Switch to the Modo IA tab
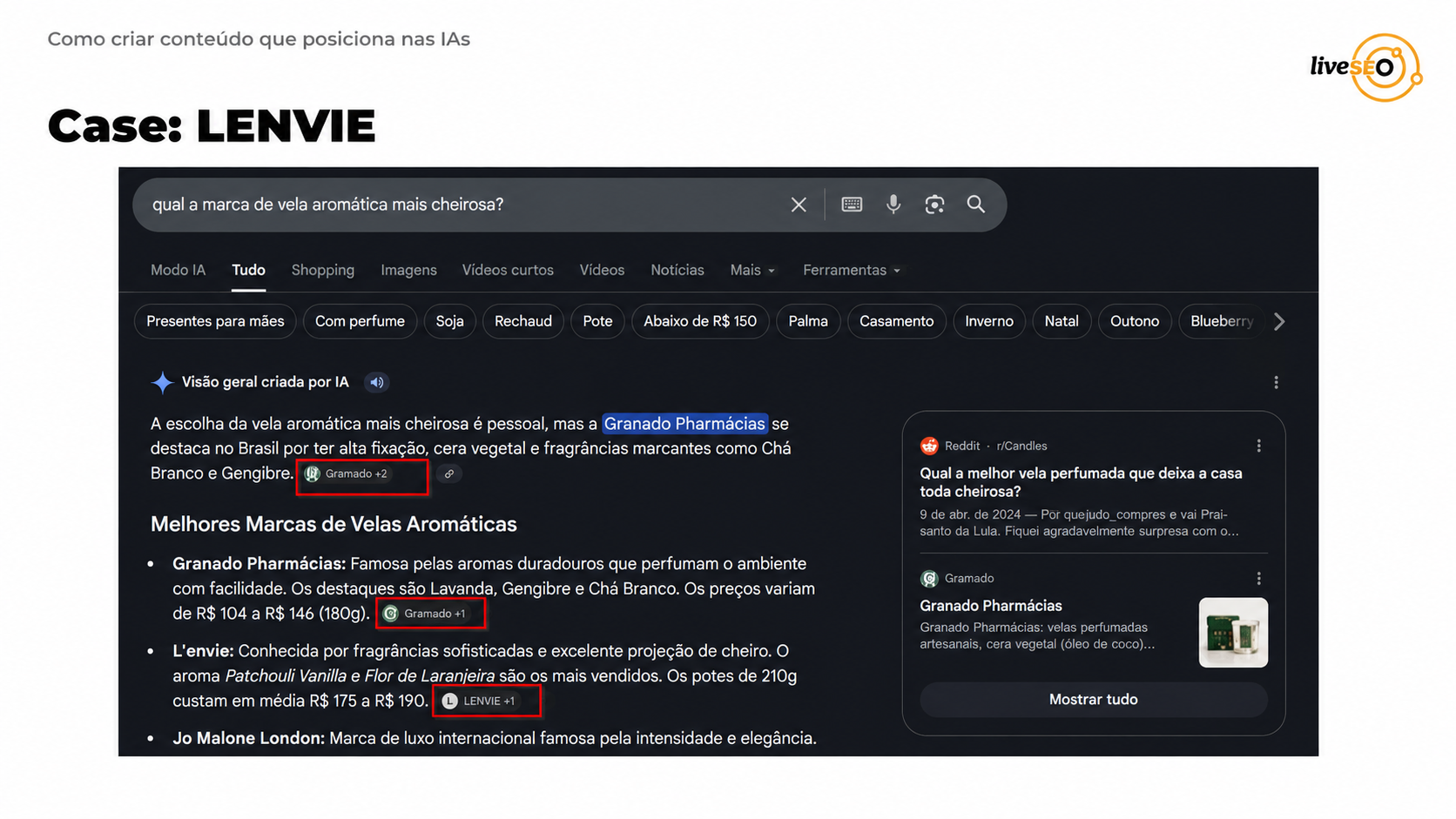Image resolution: width=1456 pixels, height=819 pixels. (178, 270)
